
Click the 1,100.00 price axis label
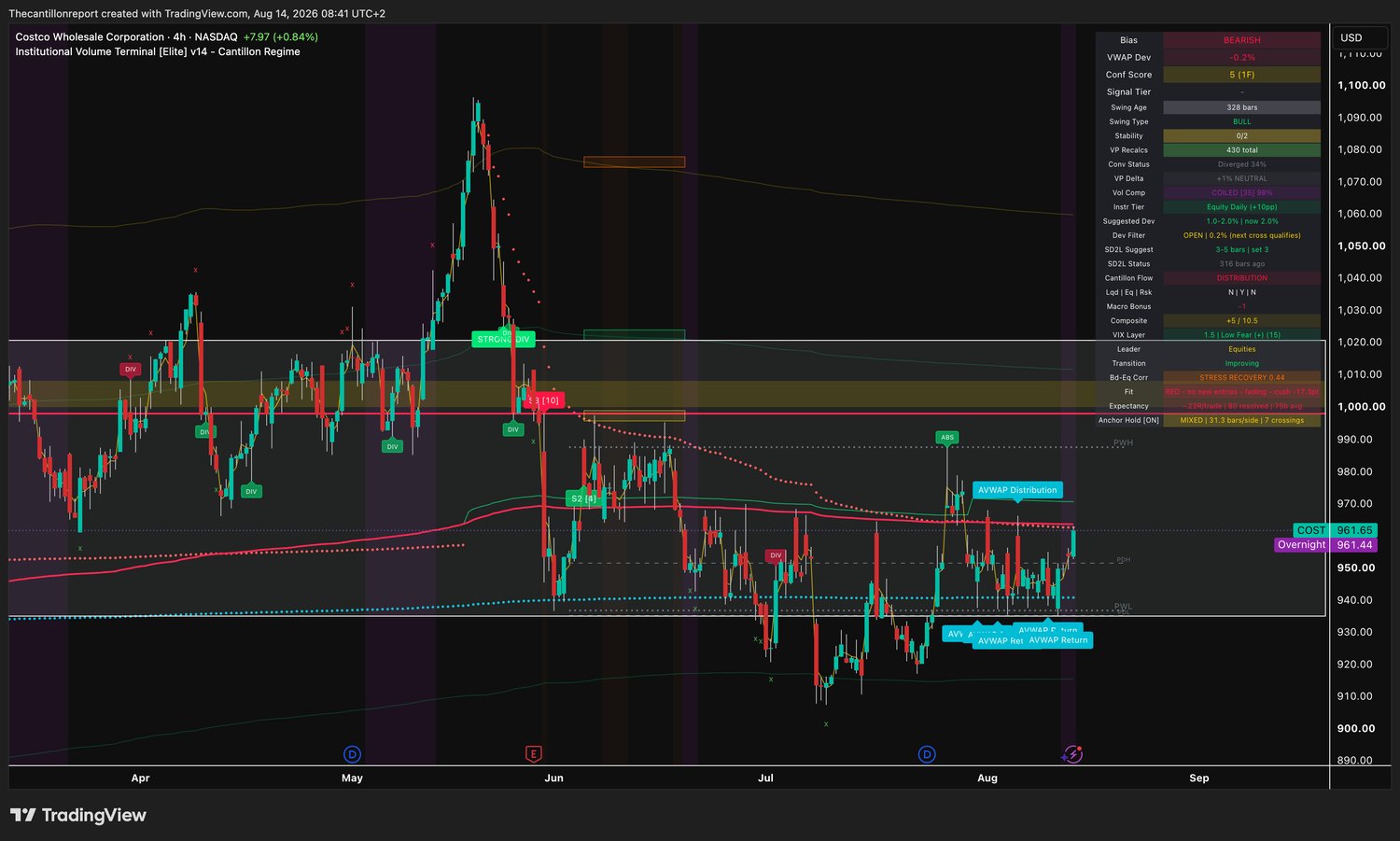coord(1362,85)
